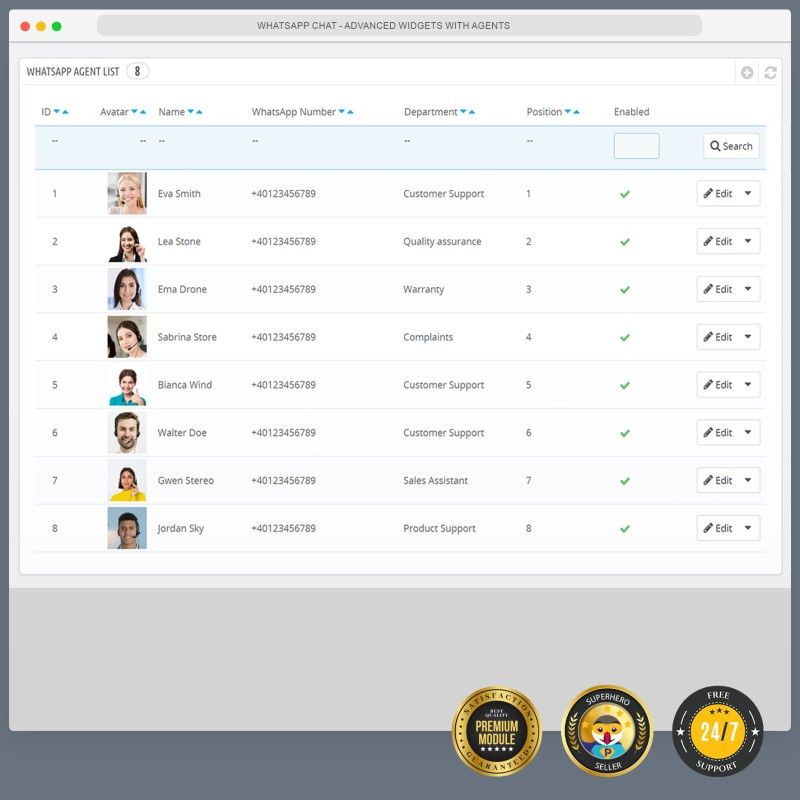The image size is (800, 800).
Task: Toggle enabled checkmark for Eva Smith
Action: click(624, 194)
